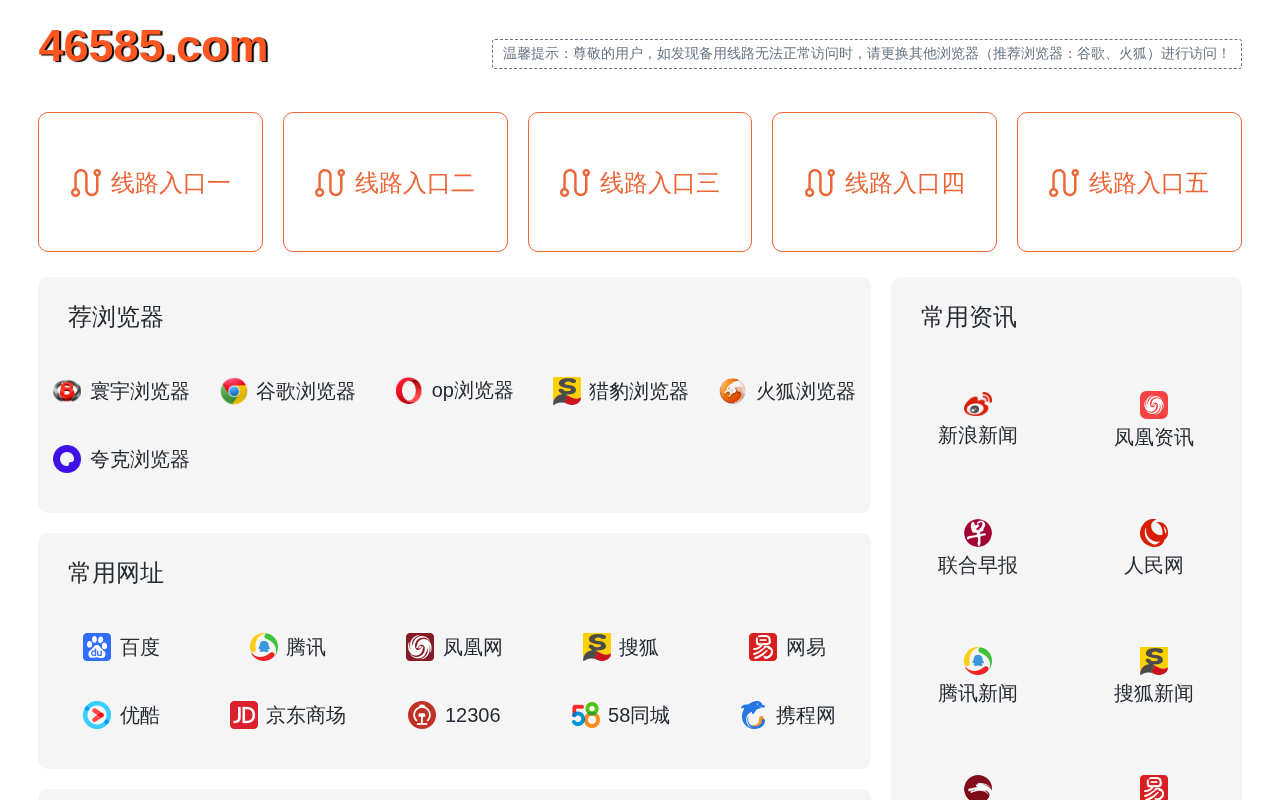The height and width of the screenshot is (800, 1280).
Task: Visit the 百度 text link
Action: tap(140, 647)
